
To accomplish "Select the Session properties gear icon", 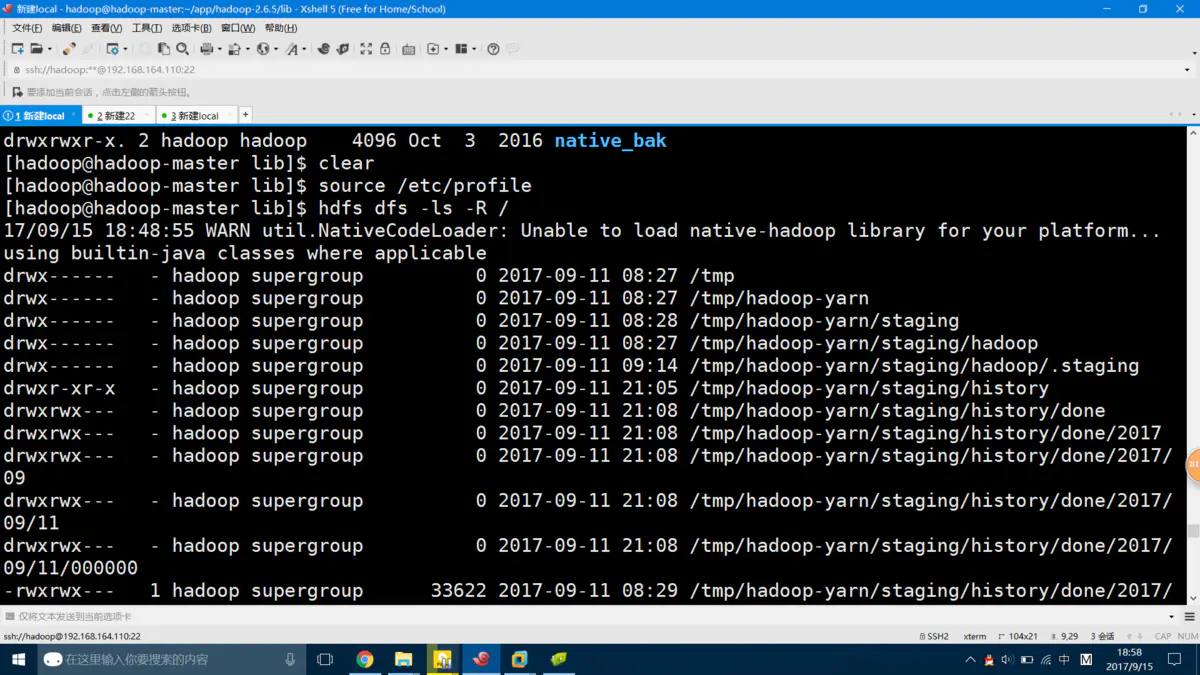I will 113,48.
